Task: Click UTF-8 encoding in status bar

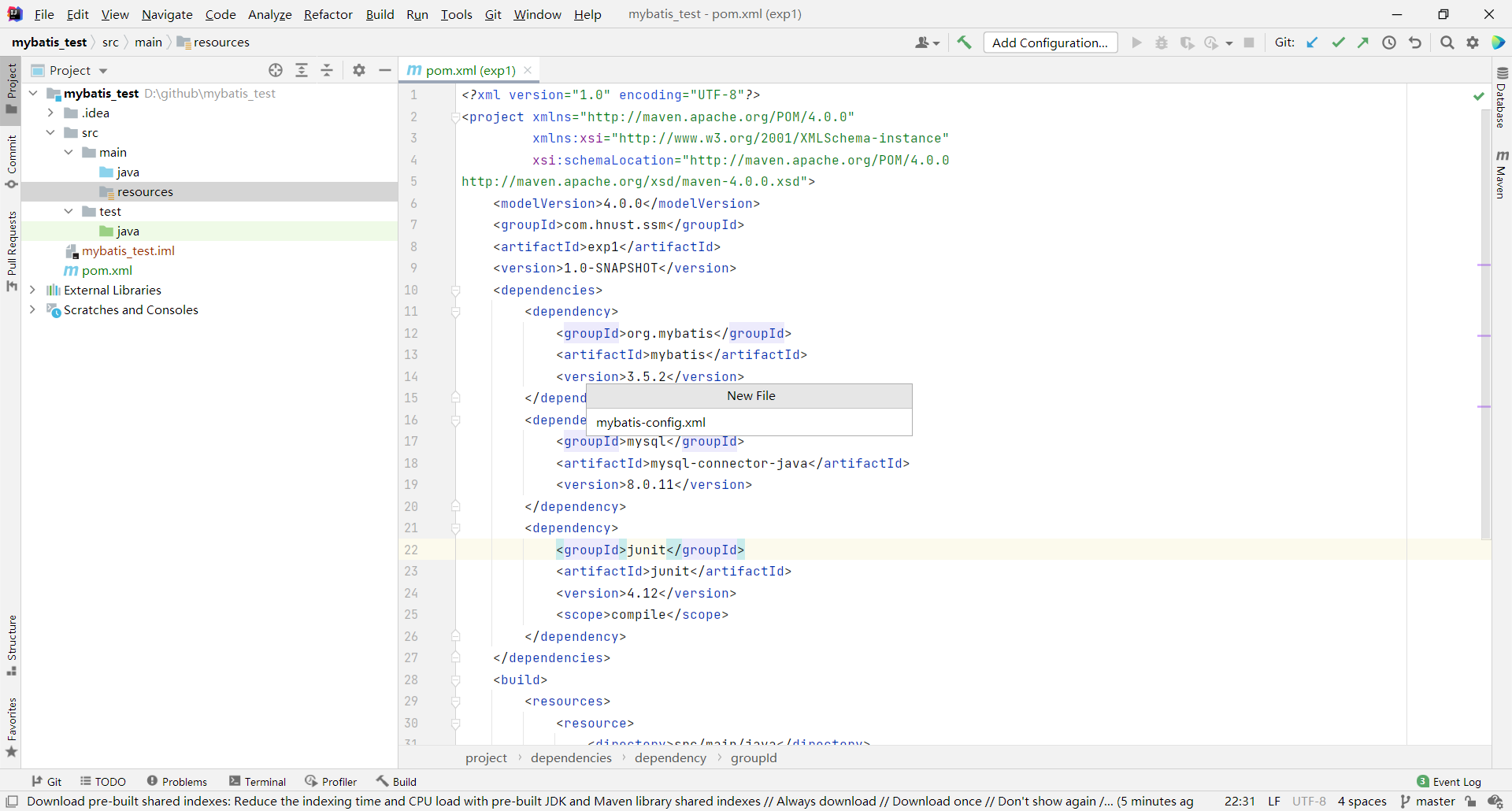Action: click(1309, 802)
